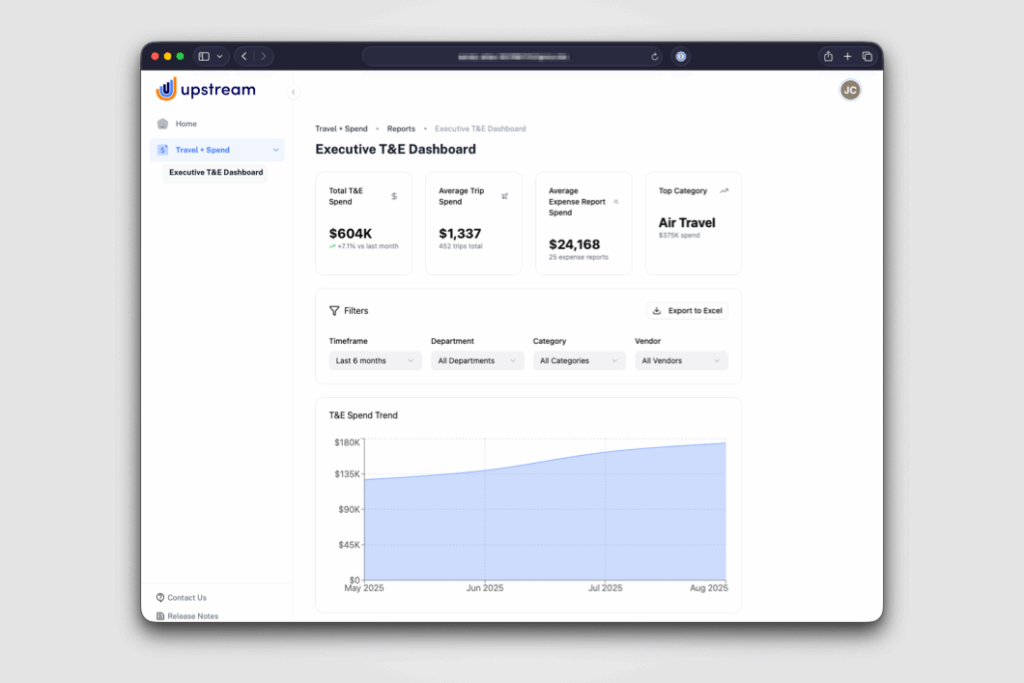Click the Contact Us help icon

click(x=160, y=597)
